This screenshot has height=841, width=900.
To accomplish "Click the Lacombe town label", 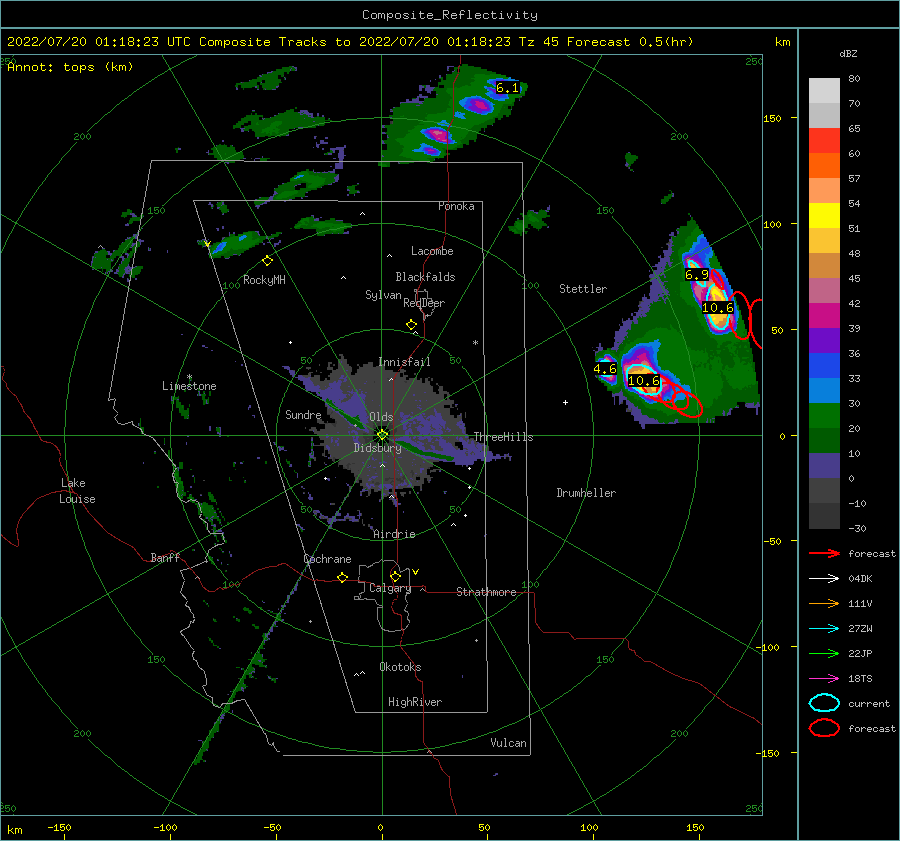I will coord(432,251).
